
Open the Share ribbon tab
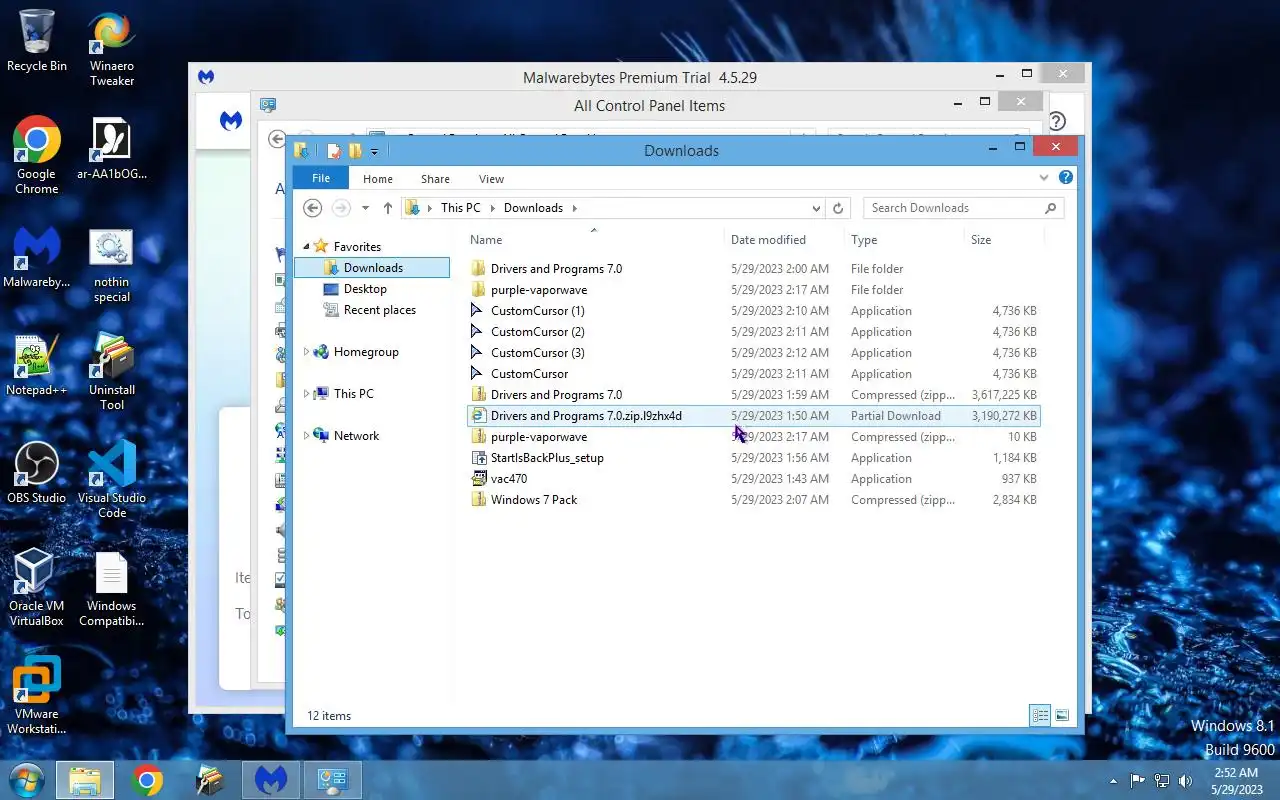pos(435,179)
